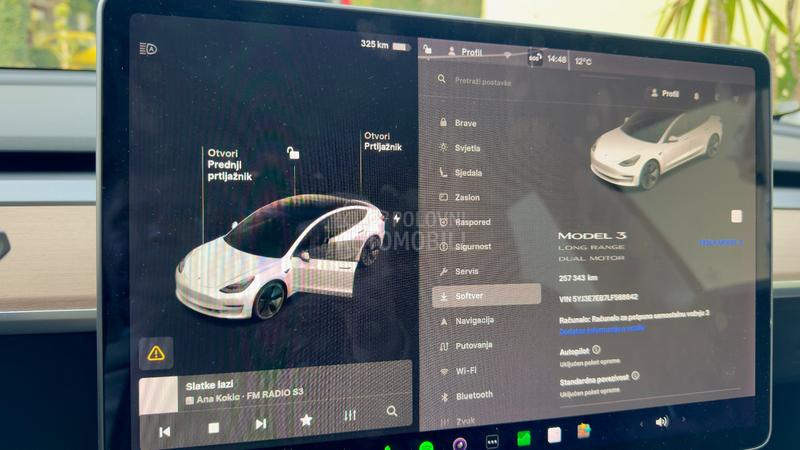Tap the auto high-beam headlight icon
The width and height of the screenshot is (800, 450).
[148, 48]
